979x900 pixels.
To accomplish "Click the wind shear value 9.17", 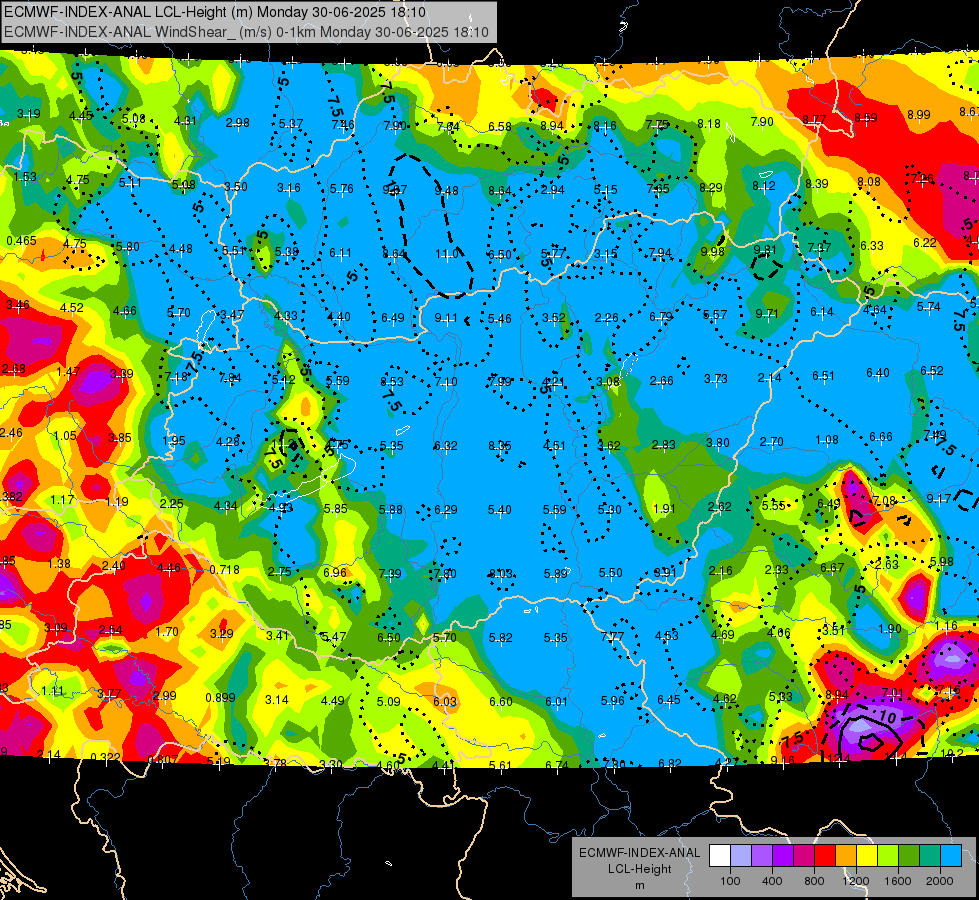I will (x=938, y=498).
